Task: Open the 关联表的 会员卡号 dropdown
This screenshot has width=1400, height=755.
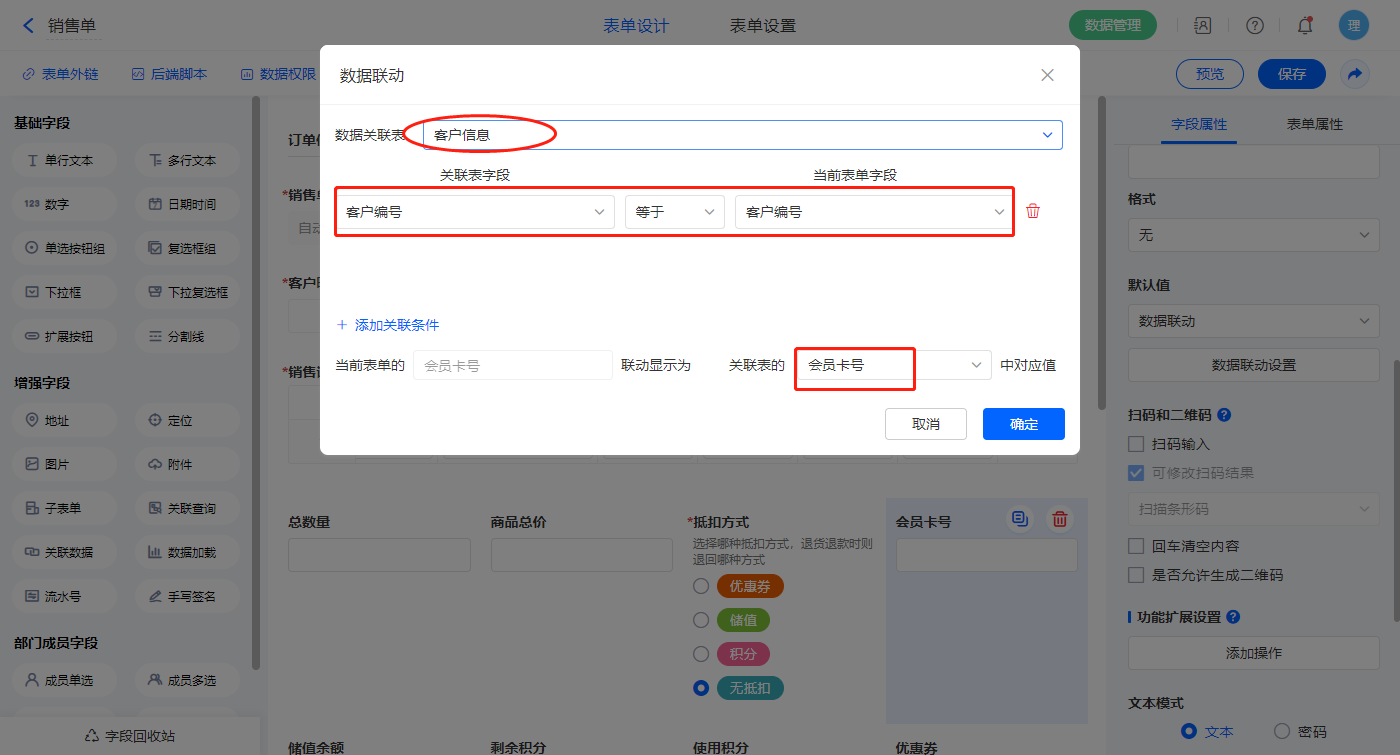Action: [x=892, y=366]
